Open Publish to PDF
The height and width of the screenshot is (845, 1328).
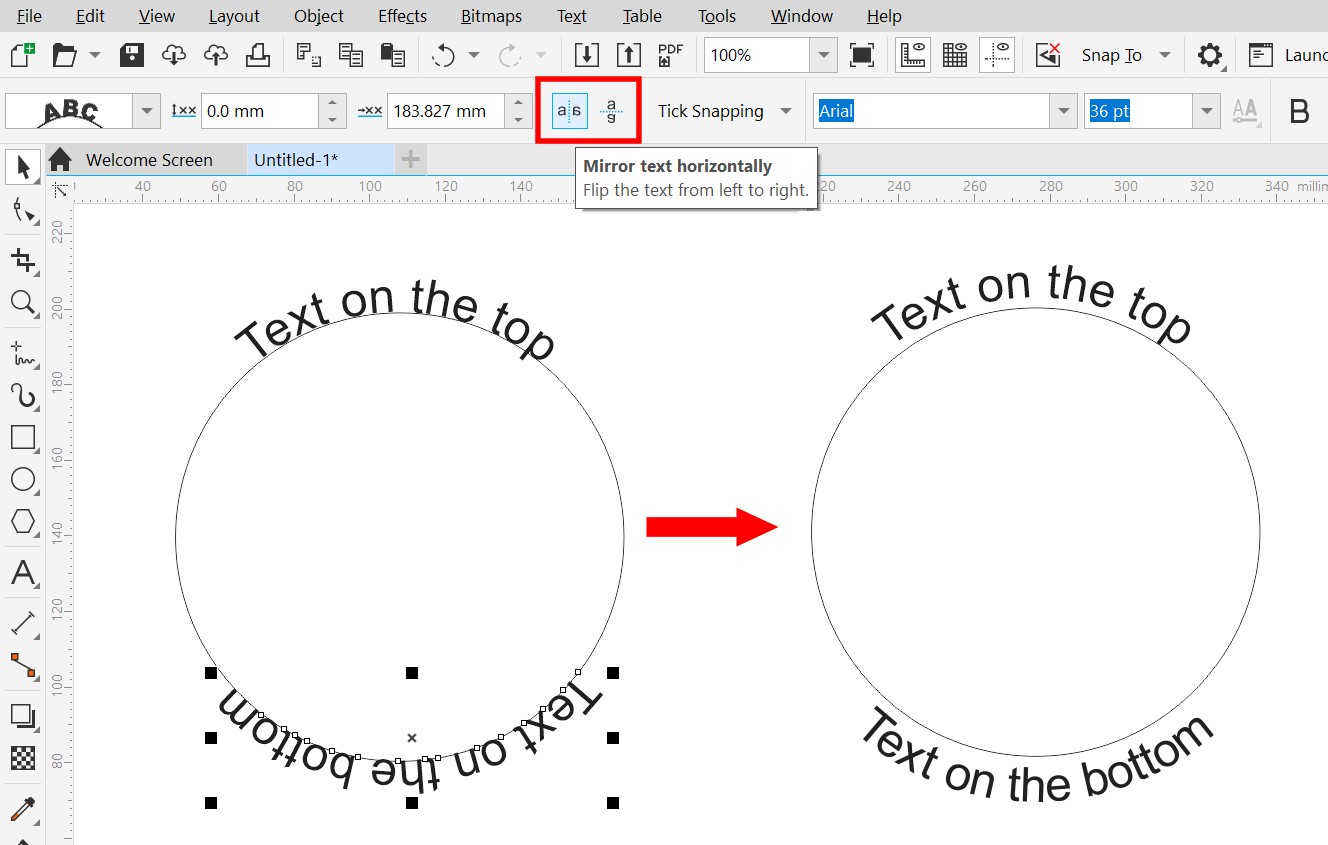coord(669,55)
